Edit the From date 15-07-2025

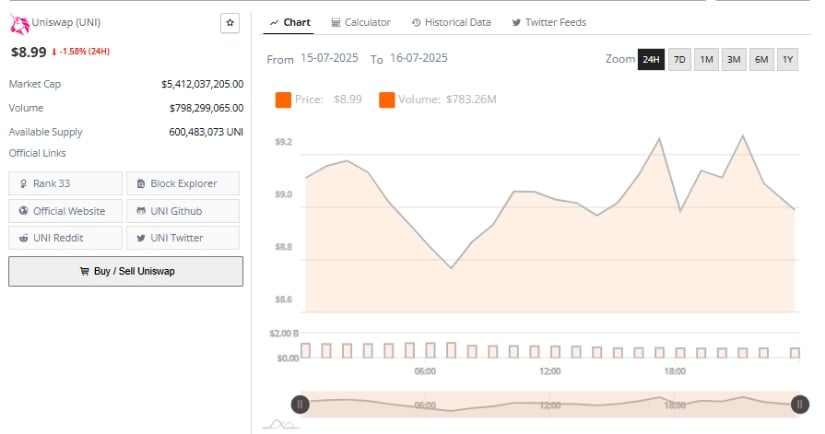click(x=329, y=58)
